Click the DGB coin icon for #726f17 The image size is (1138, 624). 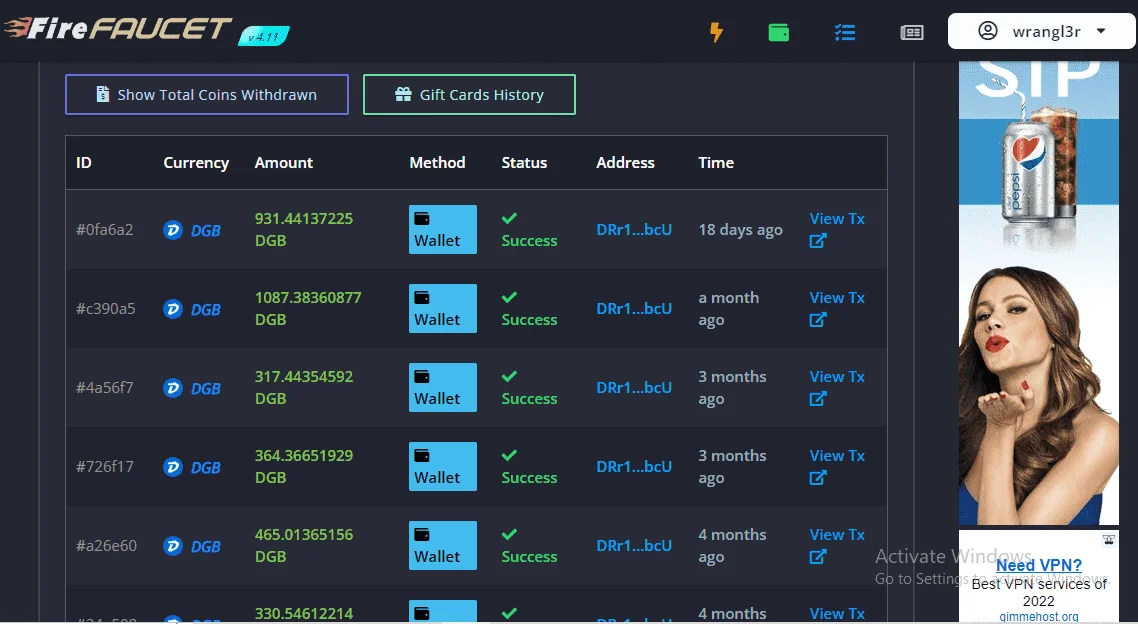[173, 467]
